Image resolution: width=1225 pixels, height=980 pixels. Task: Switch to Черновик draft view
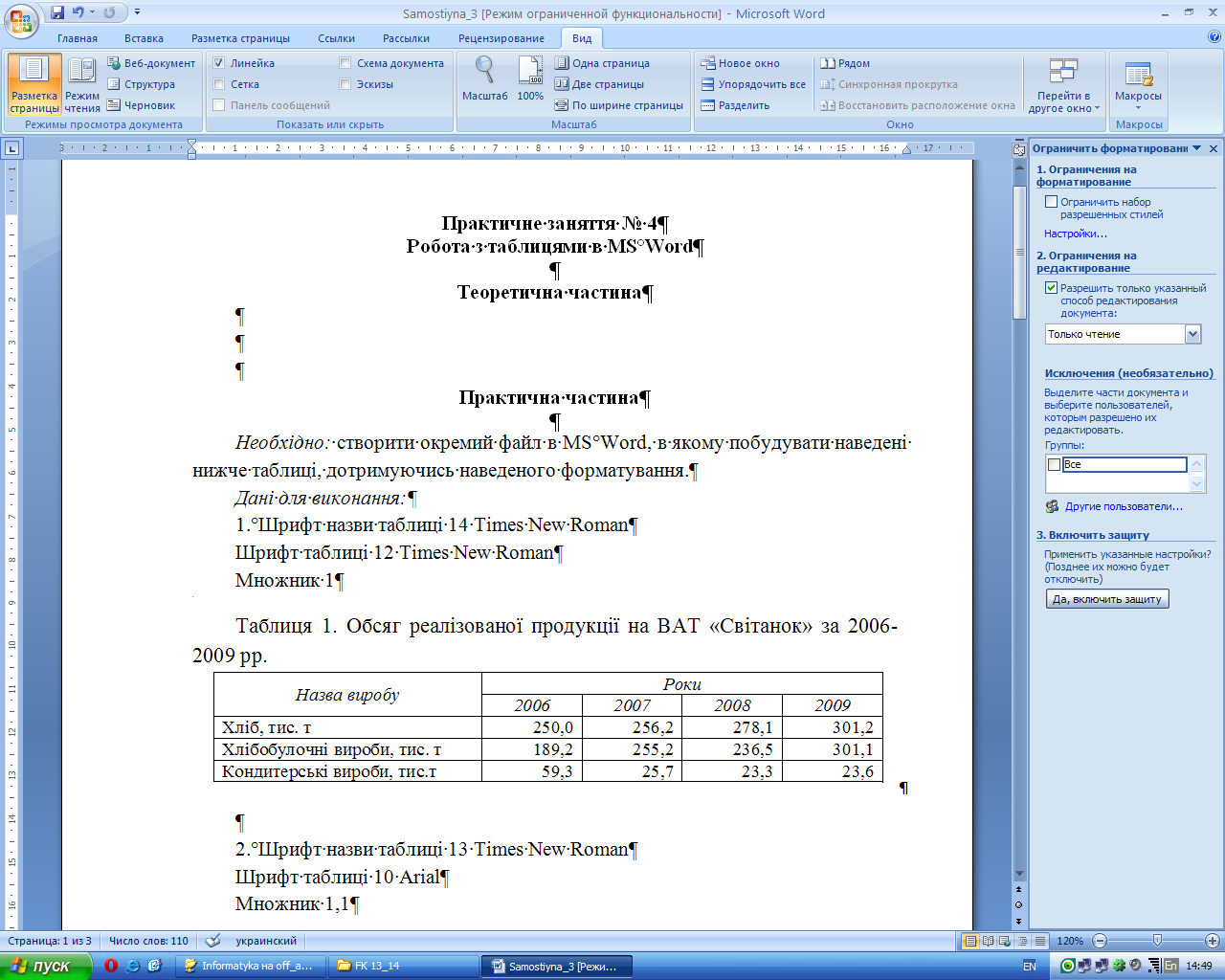point(141,105)
